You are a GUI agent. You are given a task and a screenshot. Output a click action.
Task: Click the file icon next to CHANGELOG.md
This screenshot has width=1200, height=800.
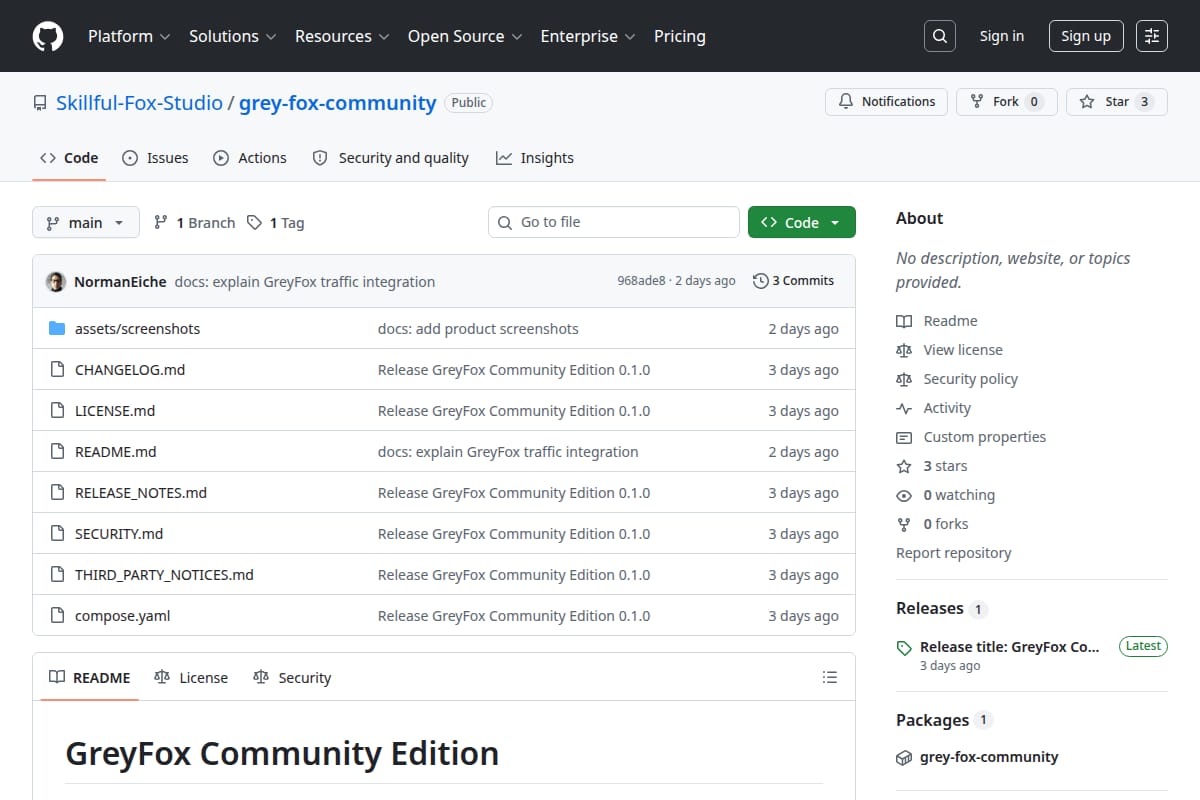pos(56,370)
